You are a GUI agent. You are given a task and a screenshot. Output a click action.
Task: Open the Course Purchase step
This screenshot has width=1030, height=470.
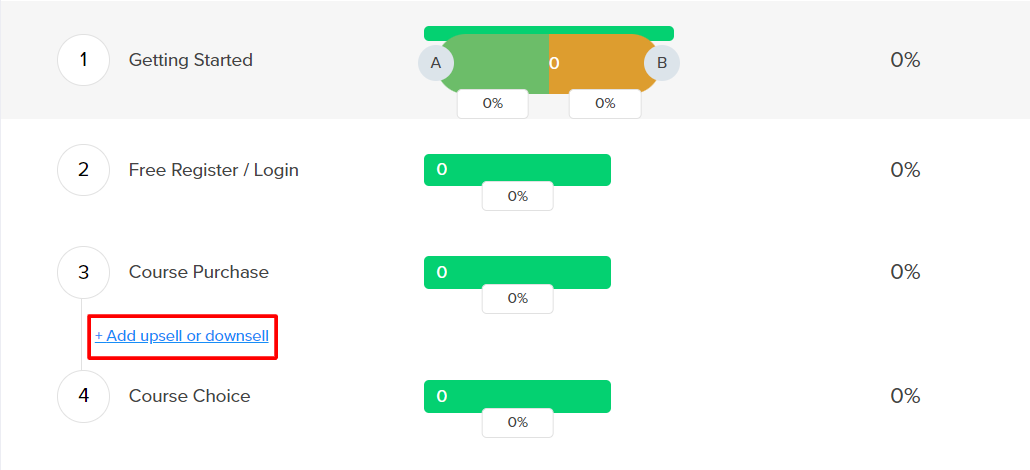(199, 272)
